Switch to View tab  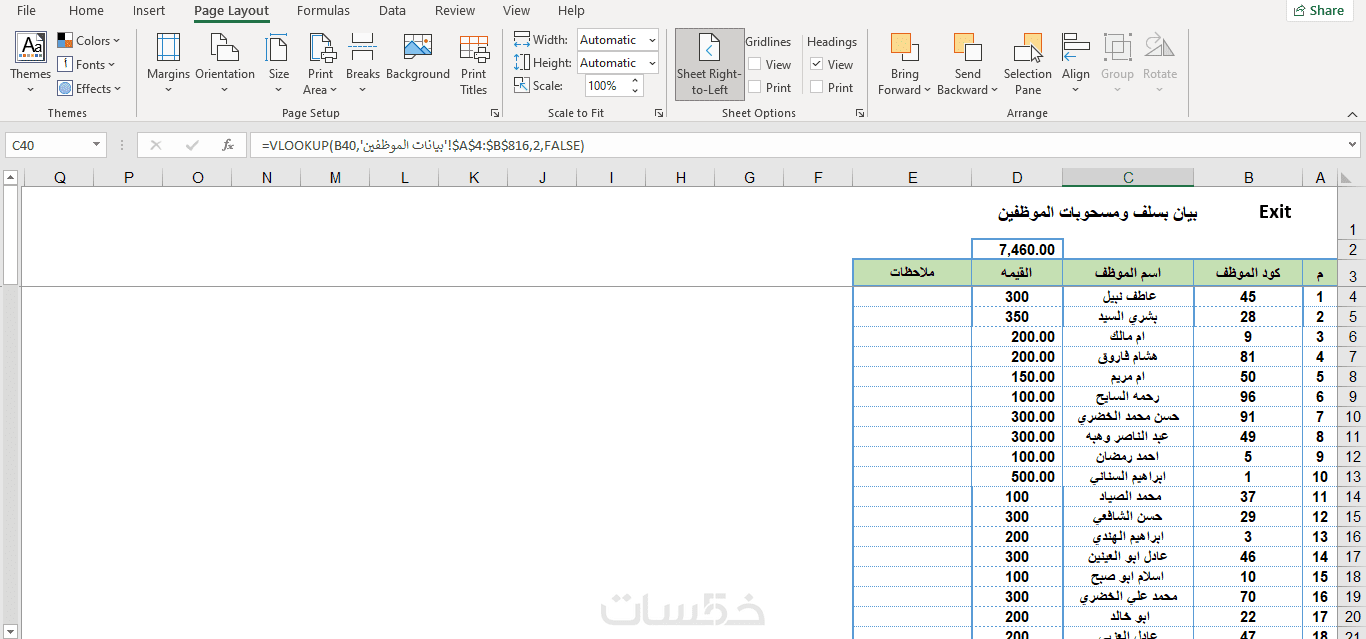point(516,11)
